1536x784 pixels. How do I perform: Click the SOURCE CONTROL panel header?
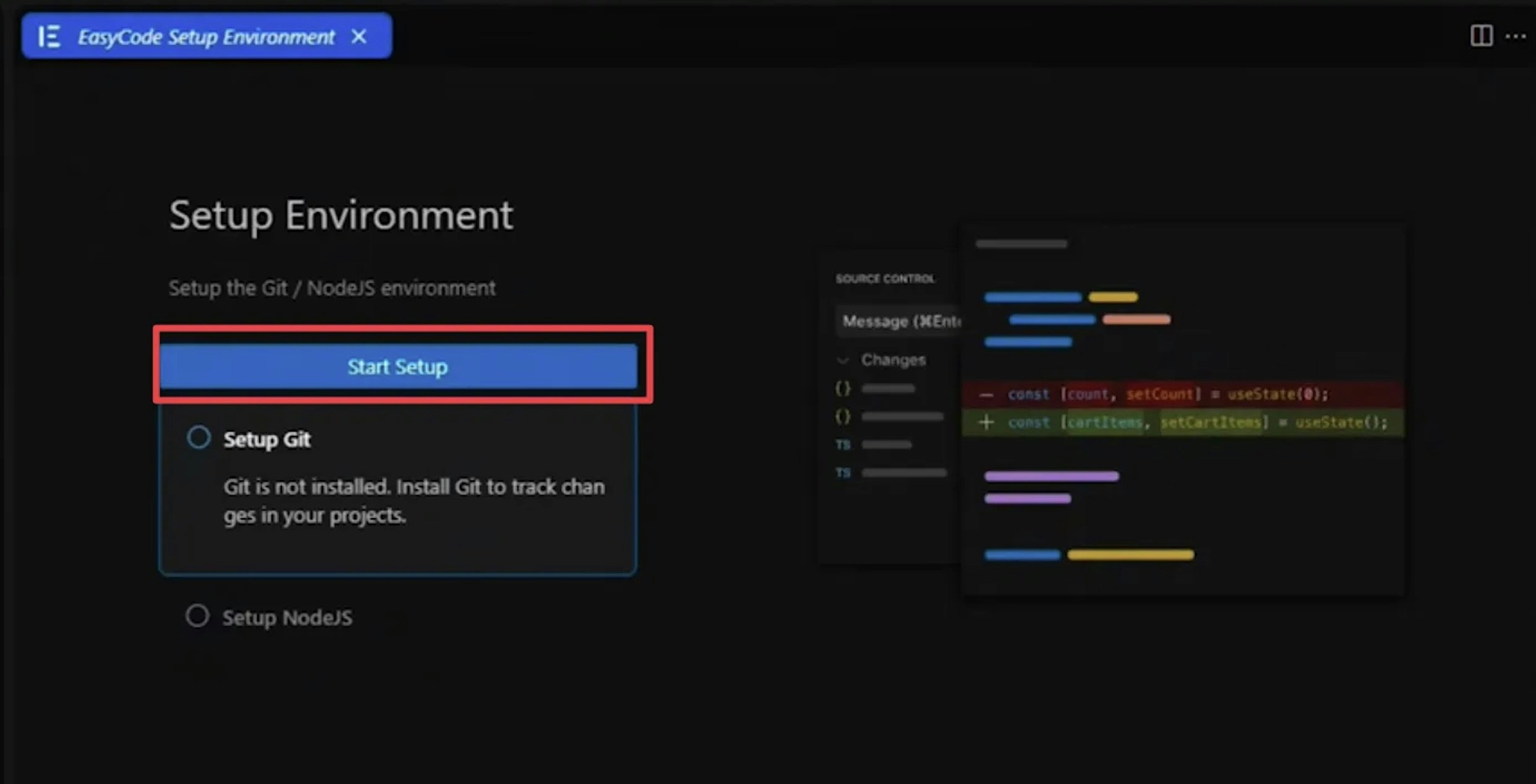[x=885, y=278]
